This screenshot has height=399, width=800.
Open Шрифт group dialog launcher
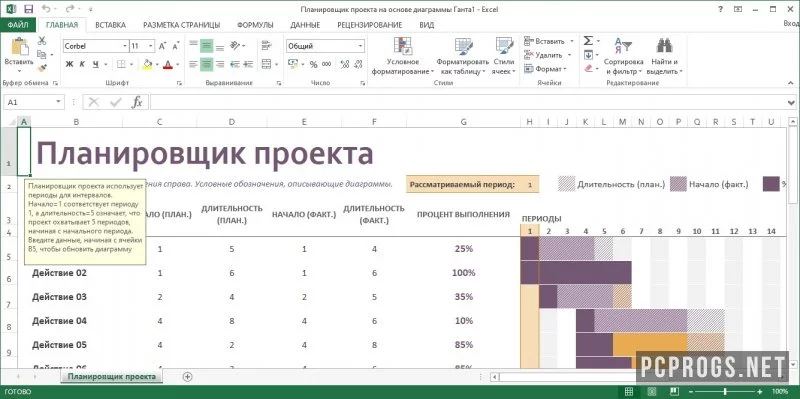click(x=179, y=83)
